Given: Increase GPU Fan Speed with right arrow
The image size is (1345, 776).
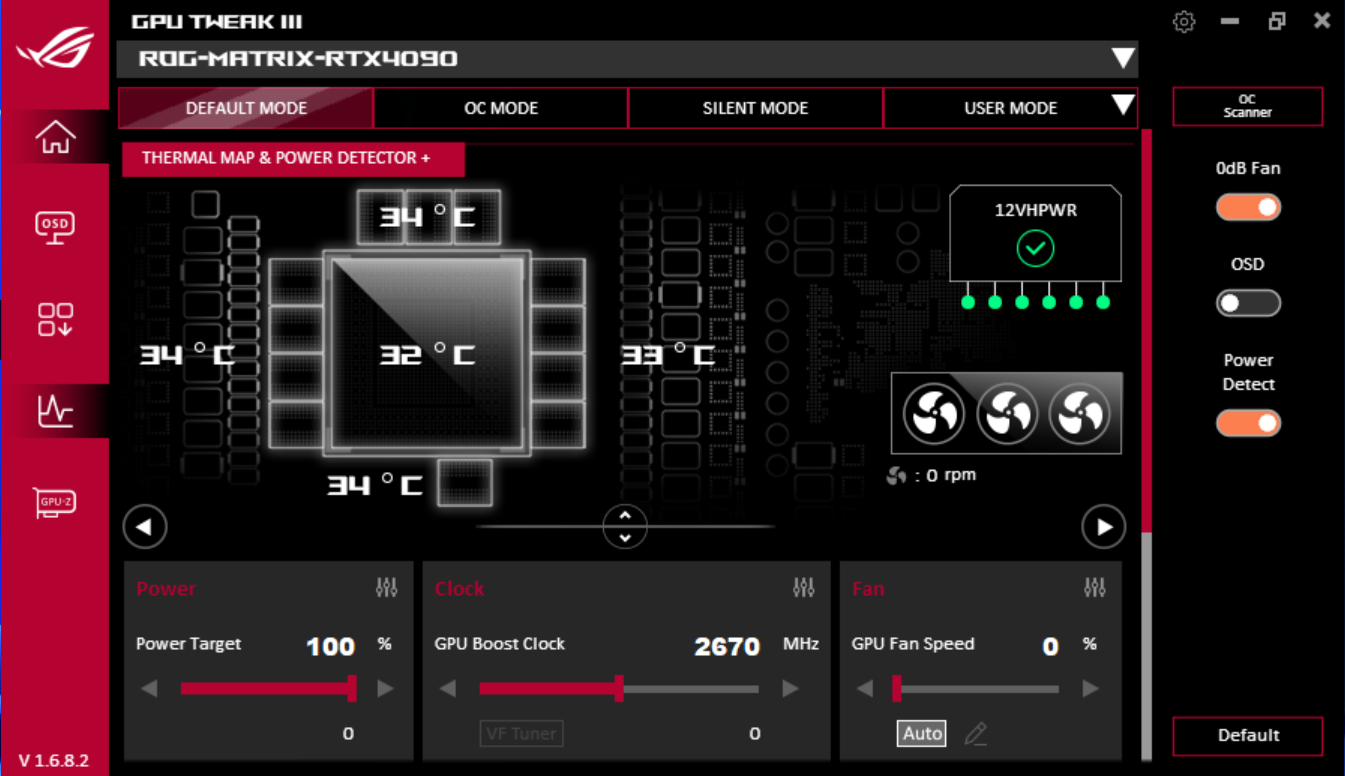Looking at the screenshot, I should (1091, 689).
